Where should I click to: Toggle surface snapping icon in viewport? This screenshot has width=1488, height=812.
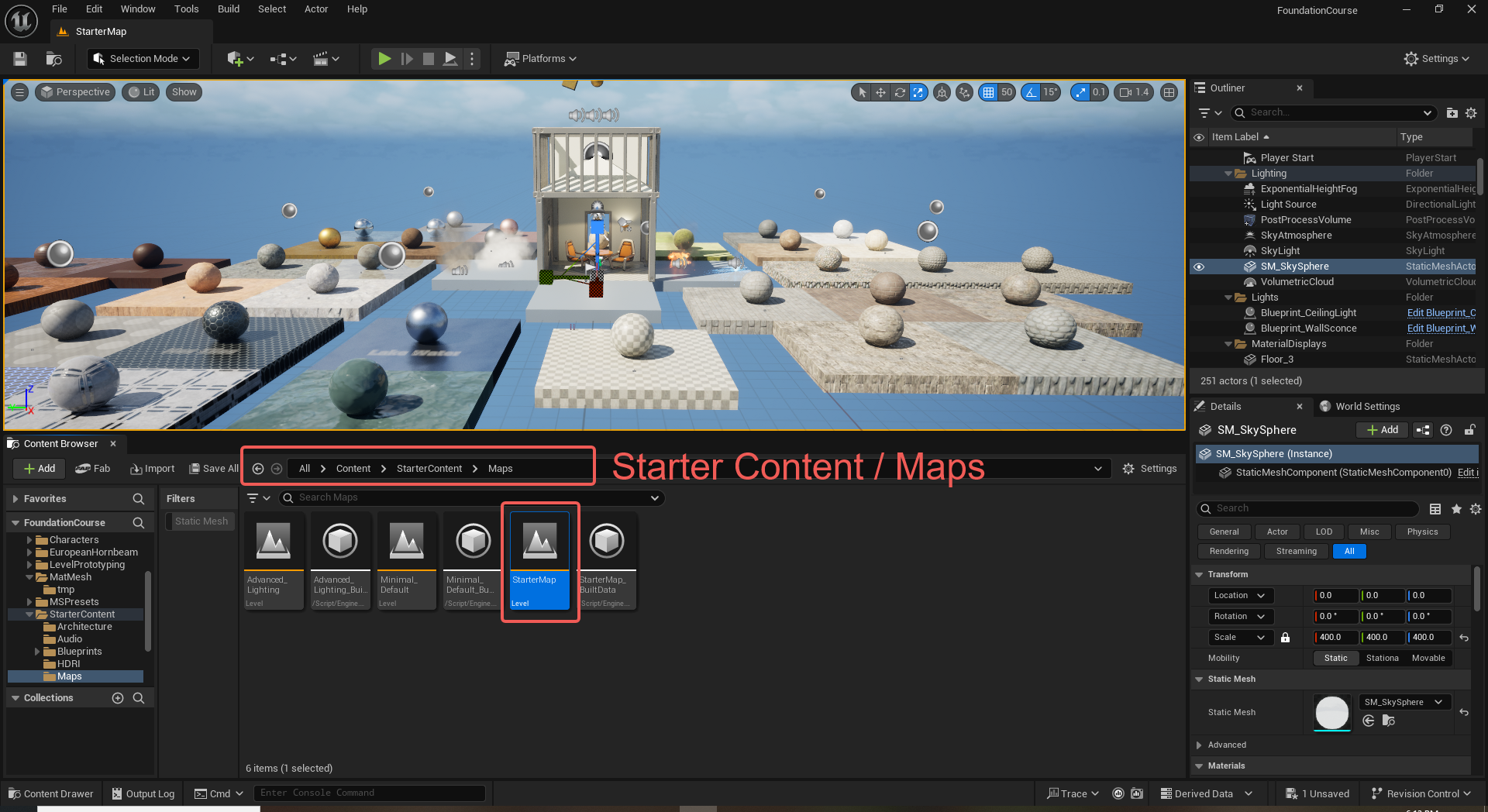click(964, 92)
